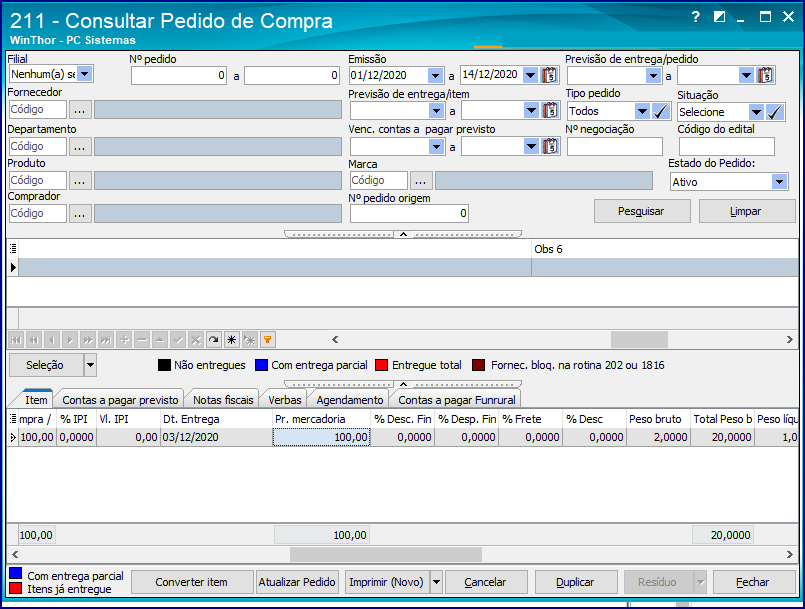Open Imprimir (Novo) dropdown arrow
805x609 pixels.
(x=436, y=582)
